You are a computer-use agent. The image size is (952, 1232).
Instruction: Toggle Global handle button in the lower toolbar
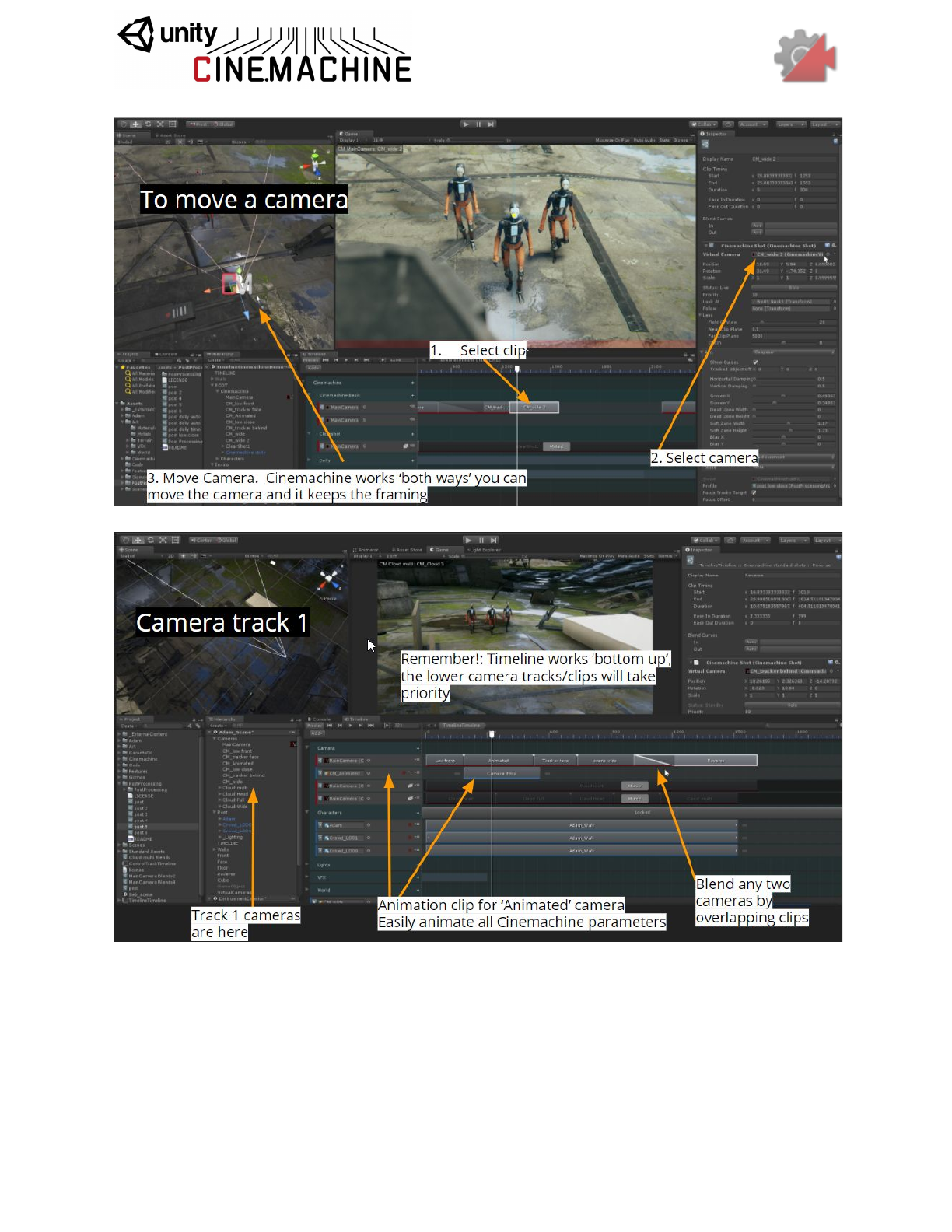(227, 540)
